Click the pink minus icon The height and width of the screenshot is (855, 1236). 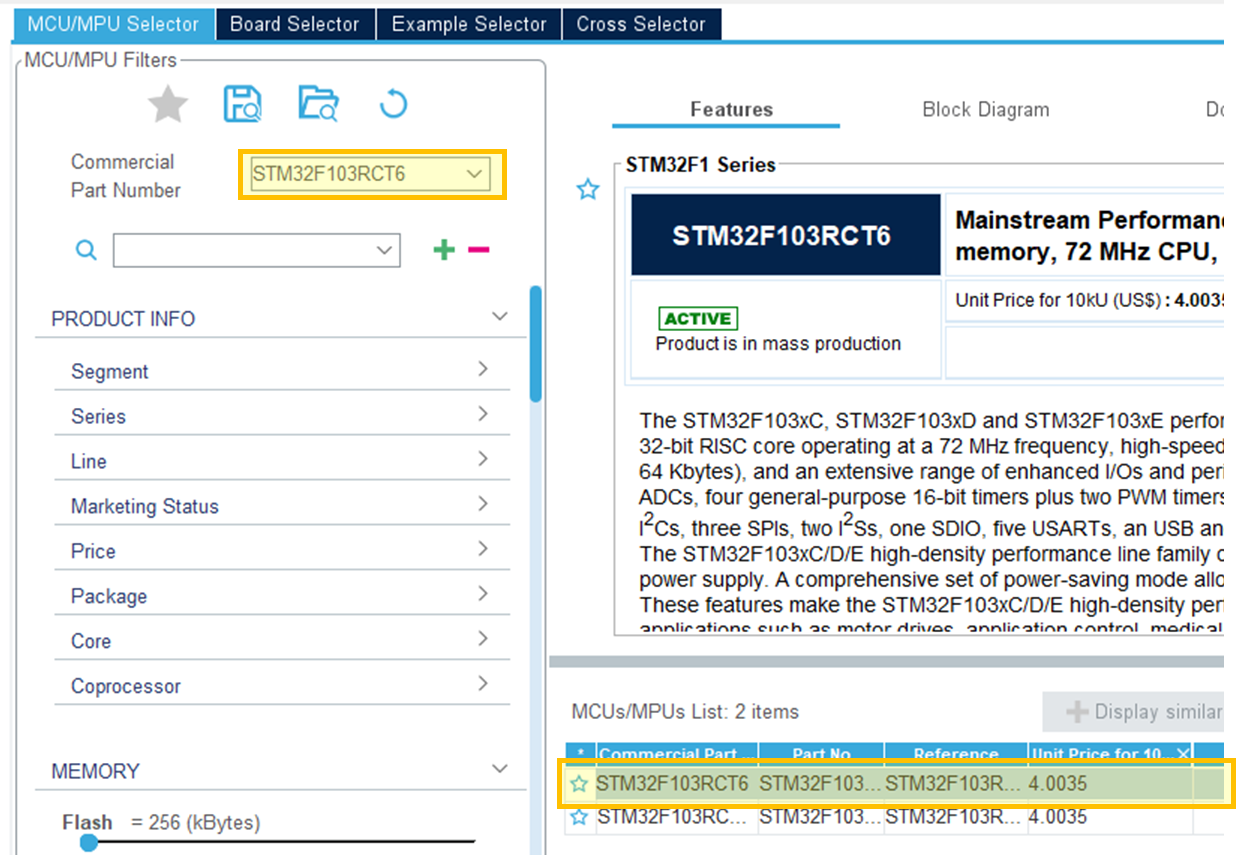point(479,249)
